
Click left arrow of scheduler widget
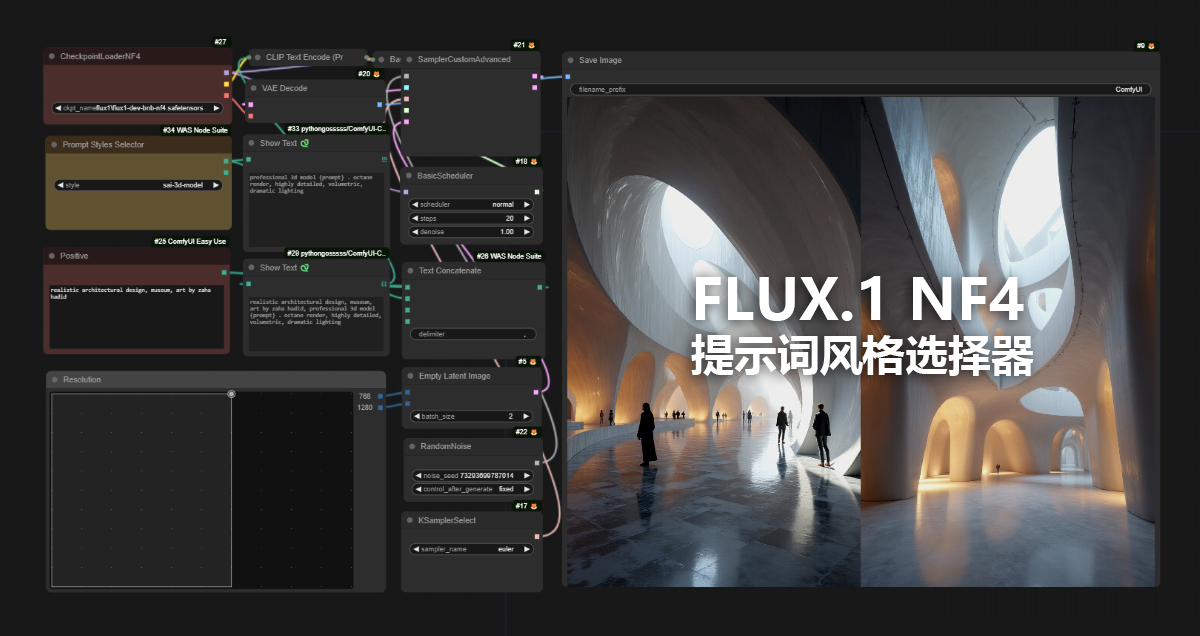(x=416, y=204)
